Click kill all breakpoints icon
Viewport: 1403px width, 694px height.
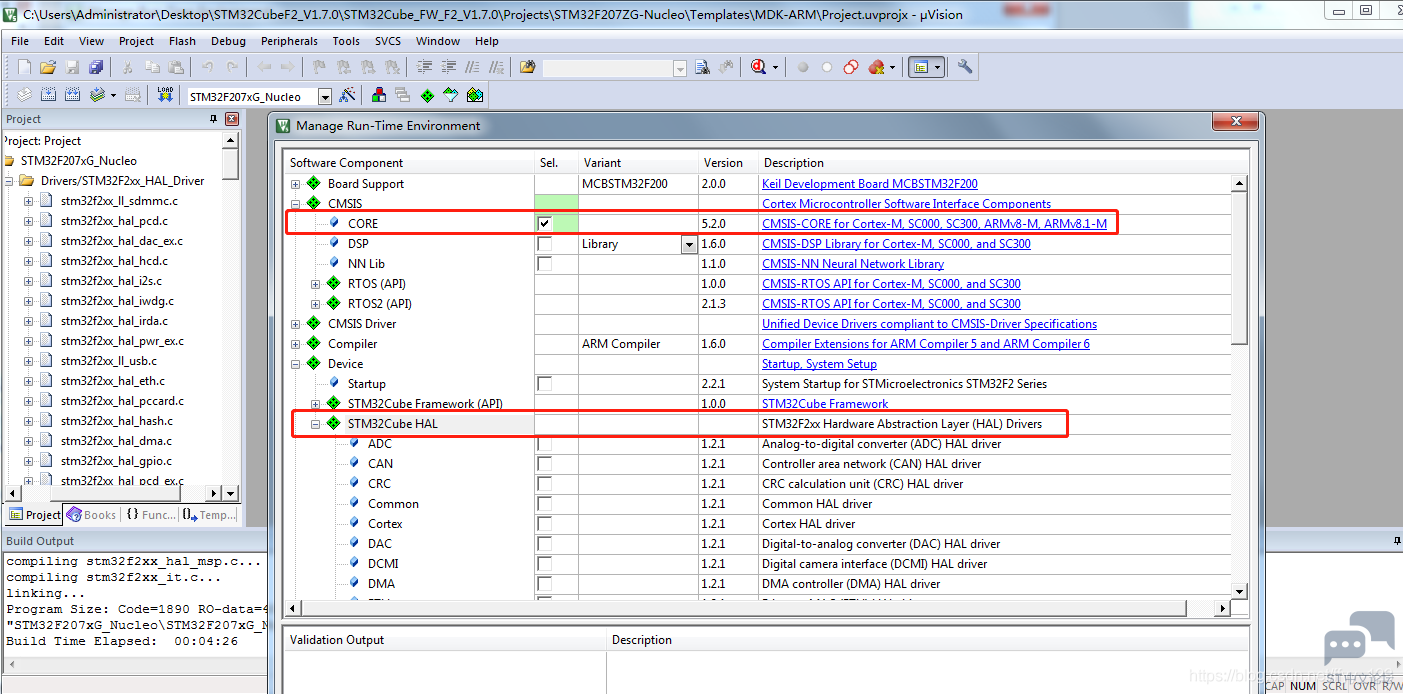click(877, 67)
